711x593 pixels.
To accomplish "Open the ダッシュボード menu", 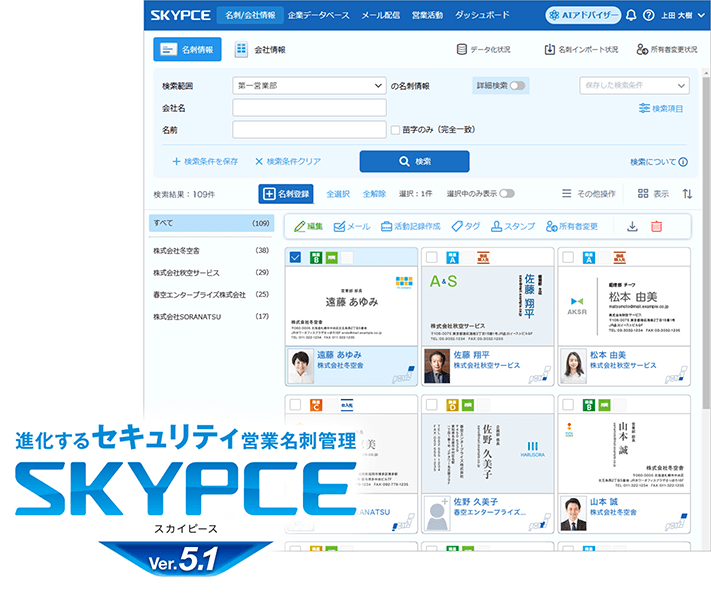I will tap(482, 15).
